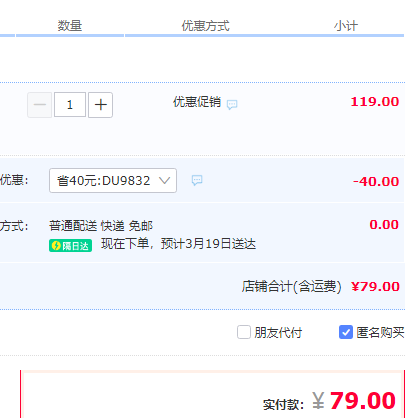Image resolution: width=414 pixels, height=418 pixels.
Task: Click the speech bubble icon next to 优惠促销
Action: tap(232, 105)
